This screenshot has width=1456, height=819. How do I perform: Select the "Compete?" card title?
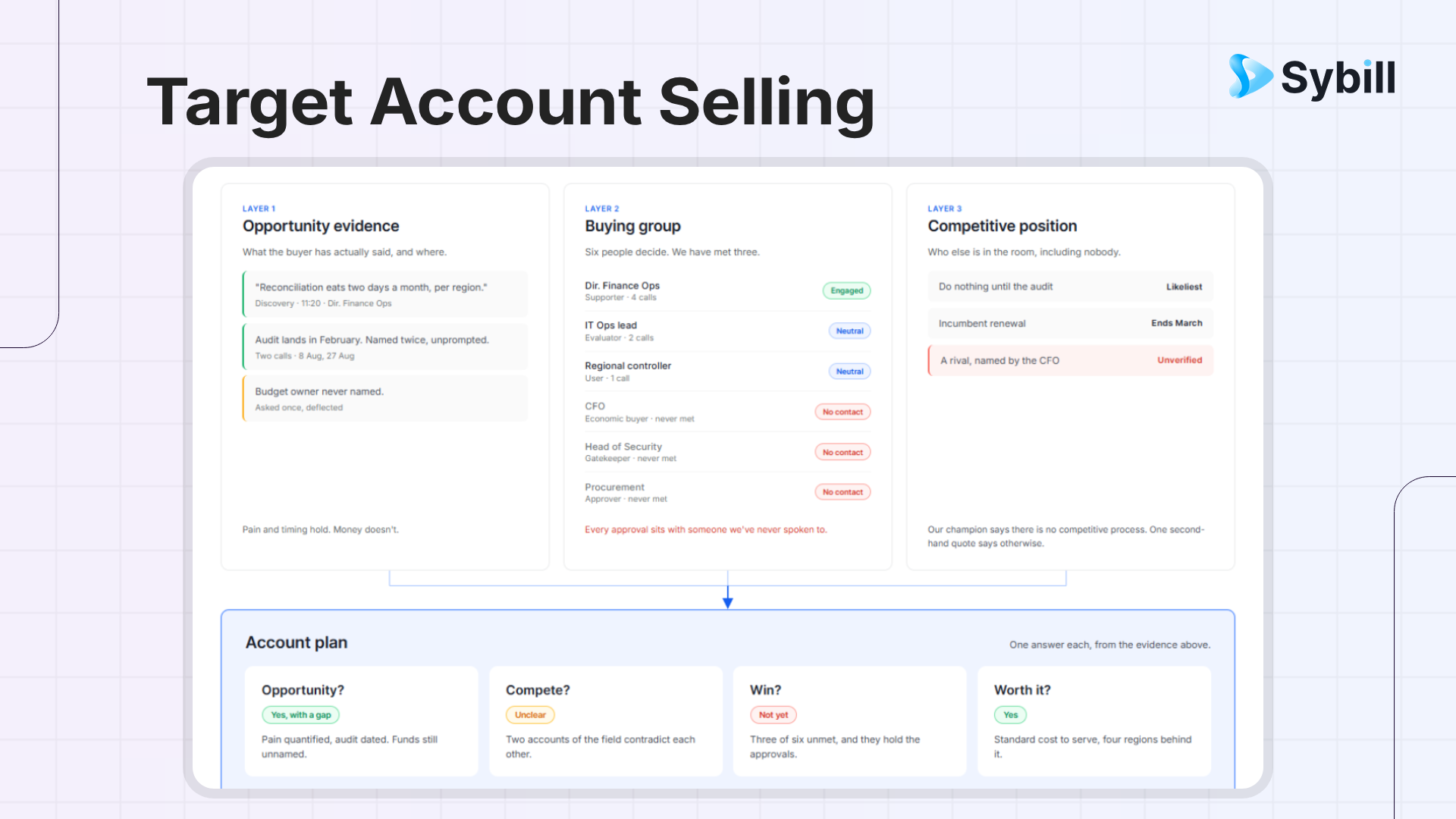pos(538,690)
